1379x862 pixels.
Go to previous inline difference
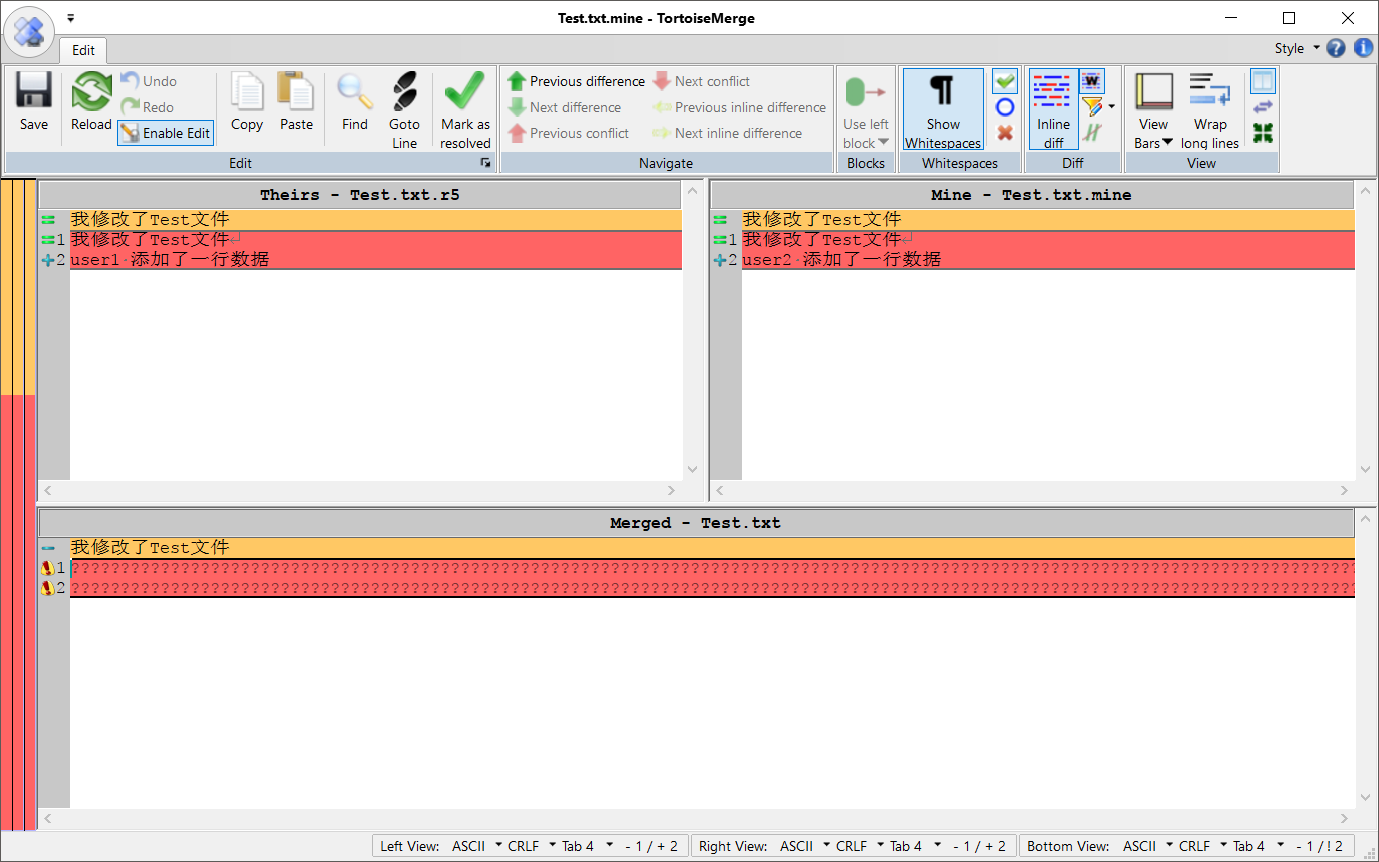739,107
